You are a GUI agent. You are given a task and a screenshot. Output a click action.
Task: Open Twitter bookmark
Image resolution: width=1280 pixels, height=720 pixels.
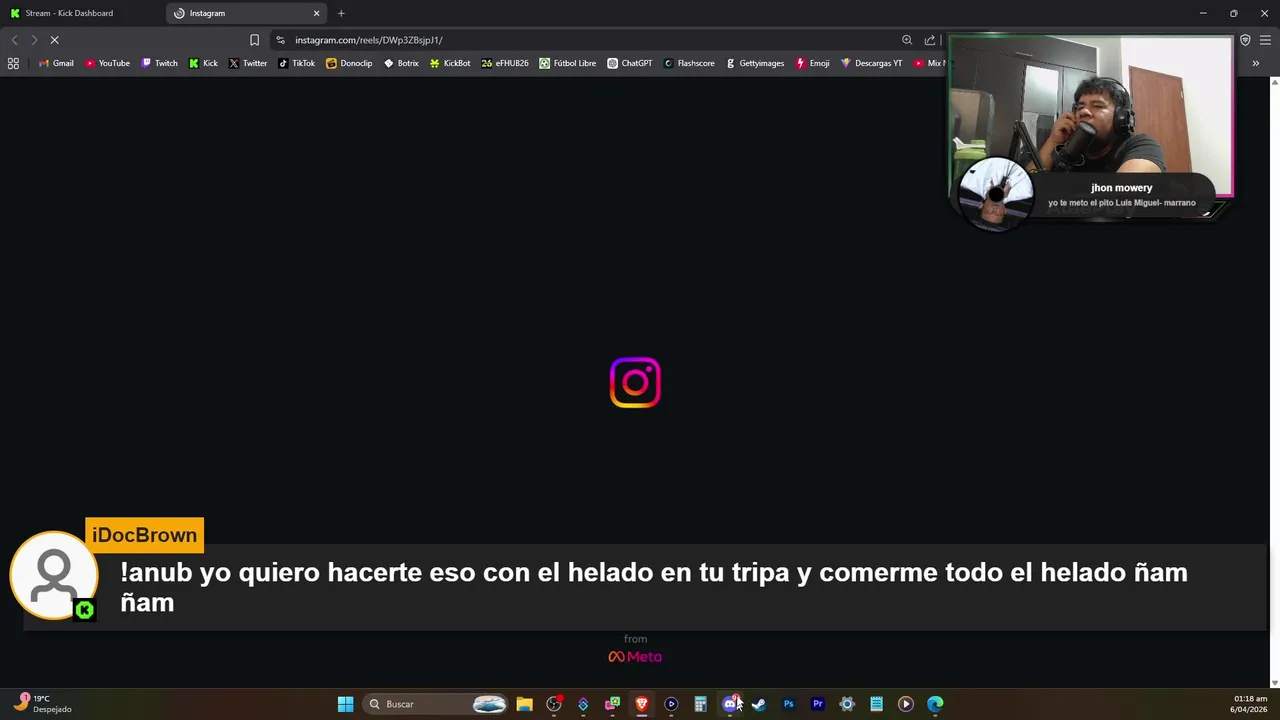click(x=248, y=63)
